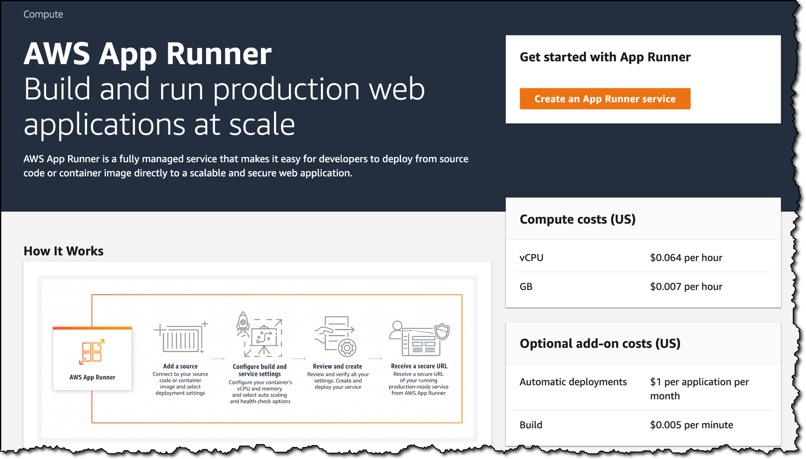Viewport: 806px width, 459px height.
Task: Click arrow between Configure and Review steps
Action: (x=299, y=358)
